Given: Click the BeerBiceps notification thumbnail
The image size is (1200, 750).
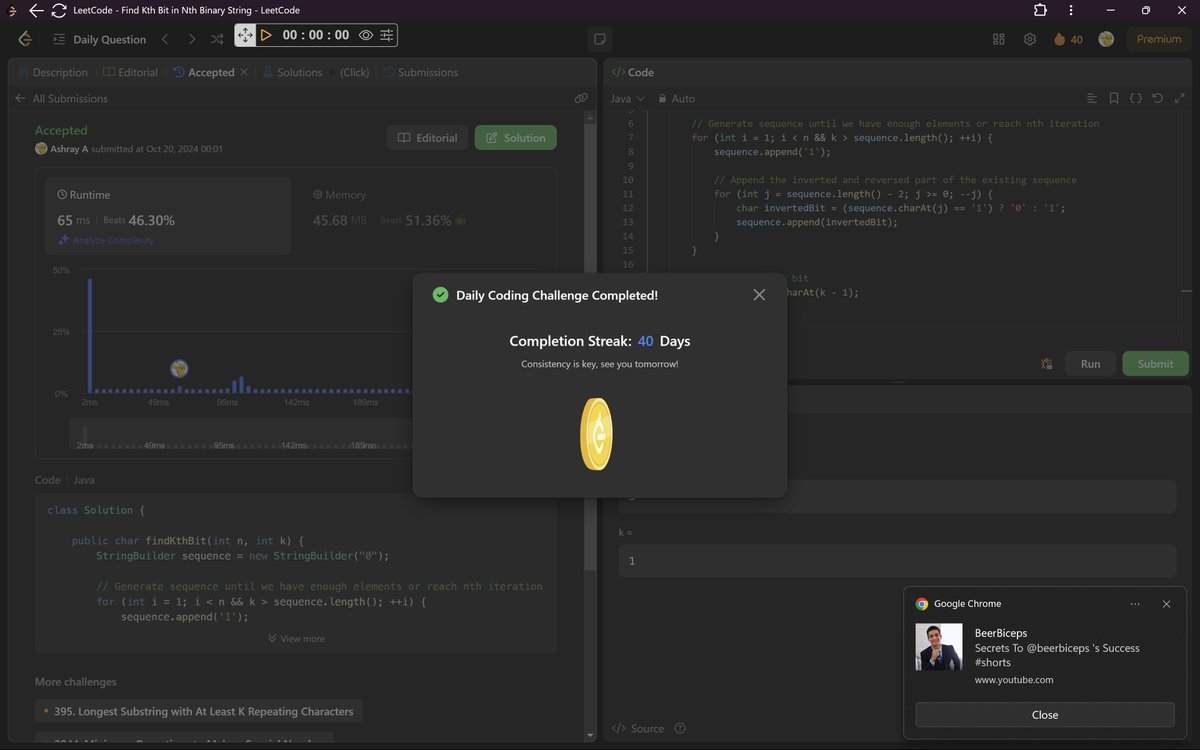Looking at the screenshot, I should coord(938,647).
